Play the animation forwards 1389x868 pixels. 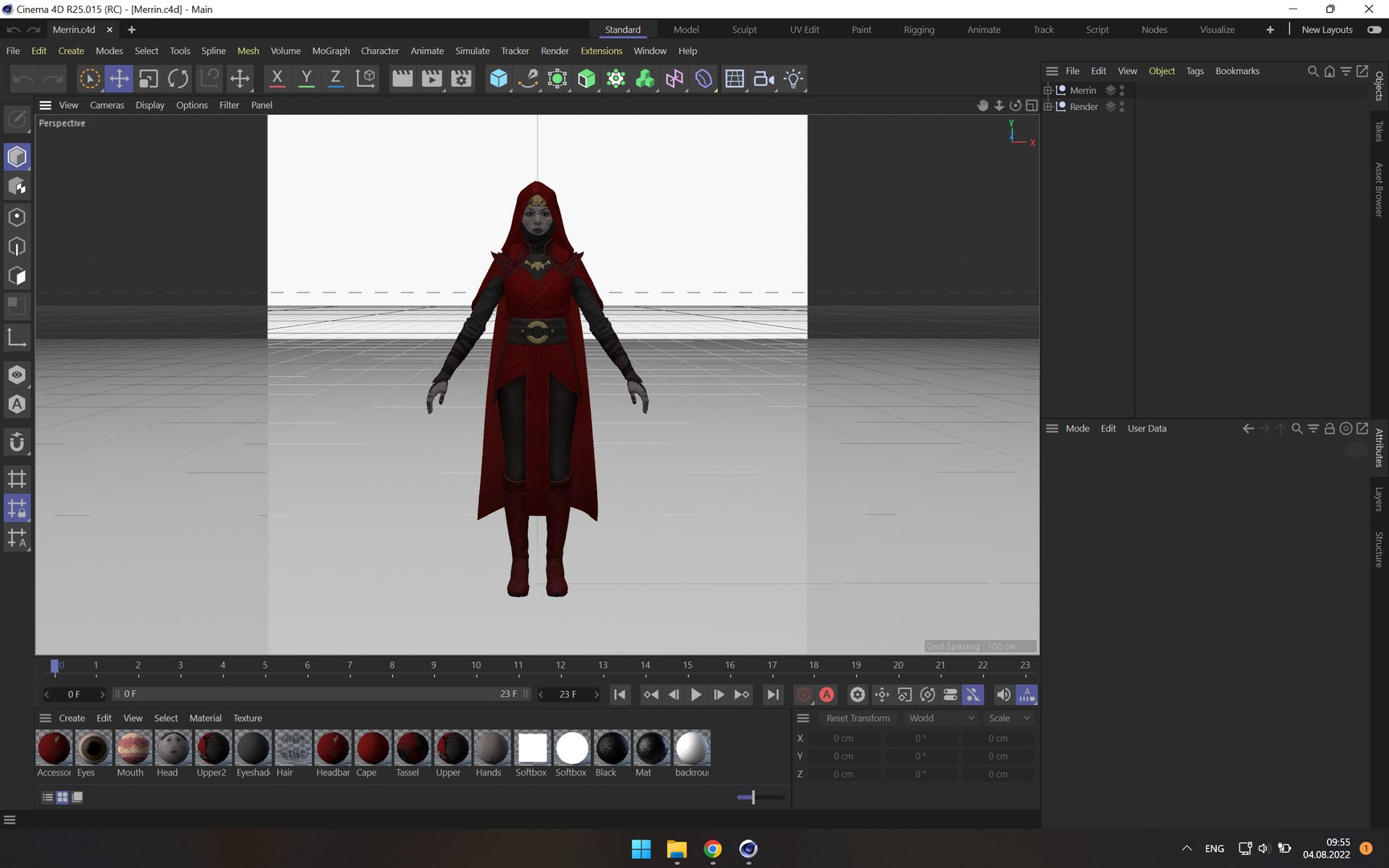(x=696, y=694)
